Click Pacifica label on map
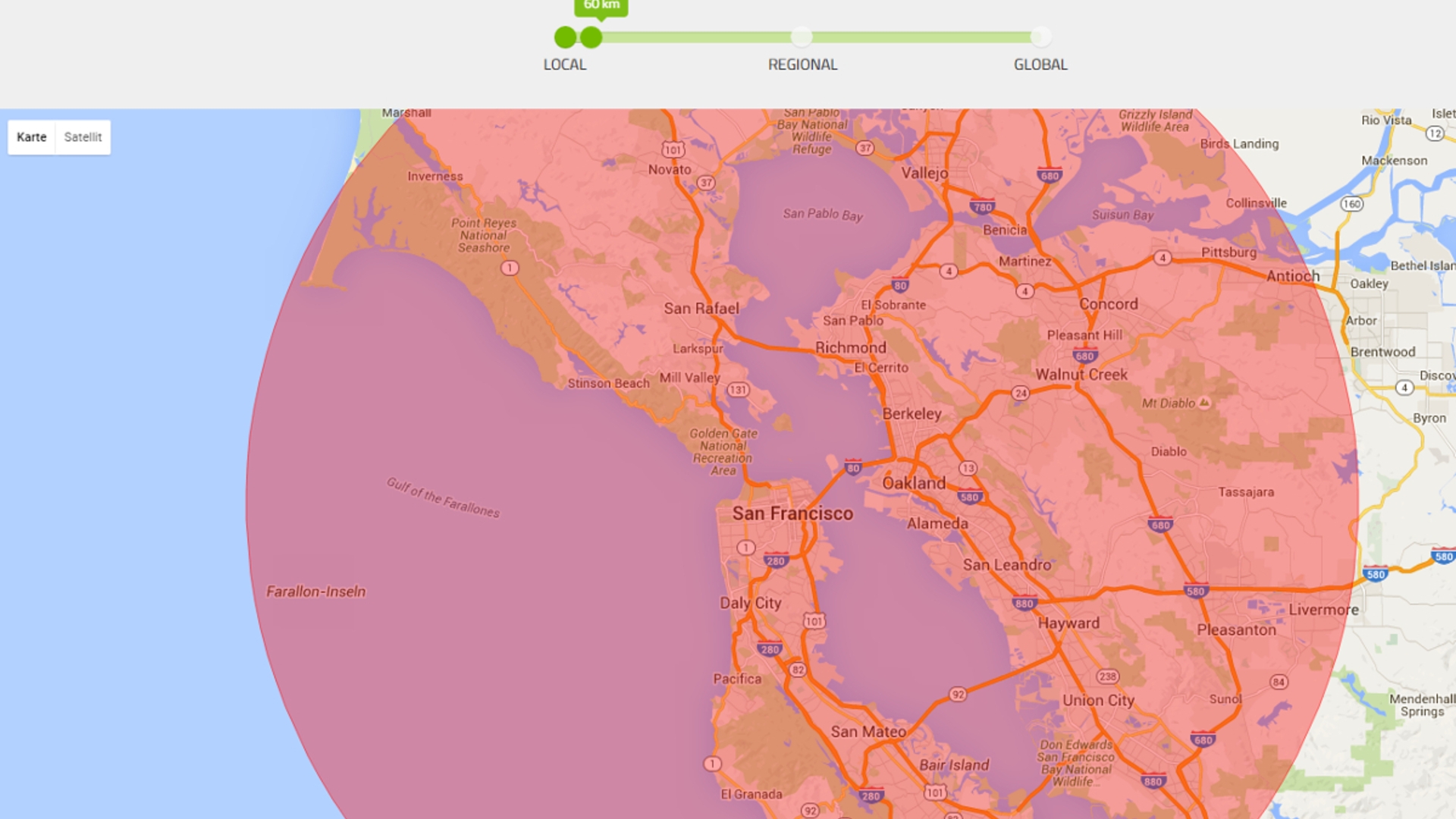1456x819 pixels. coord(737,679)
